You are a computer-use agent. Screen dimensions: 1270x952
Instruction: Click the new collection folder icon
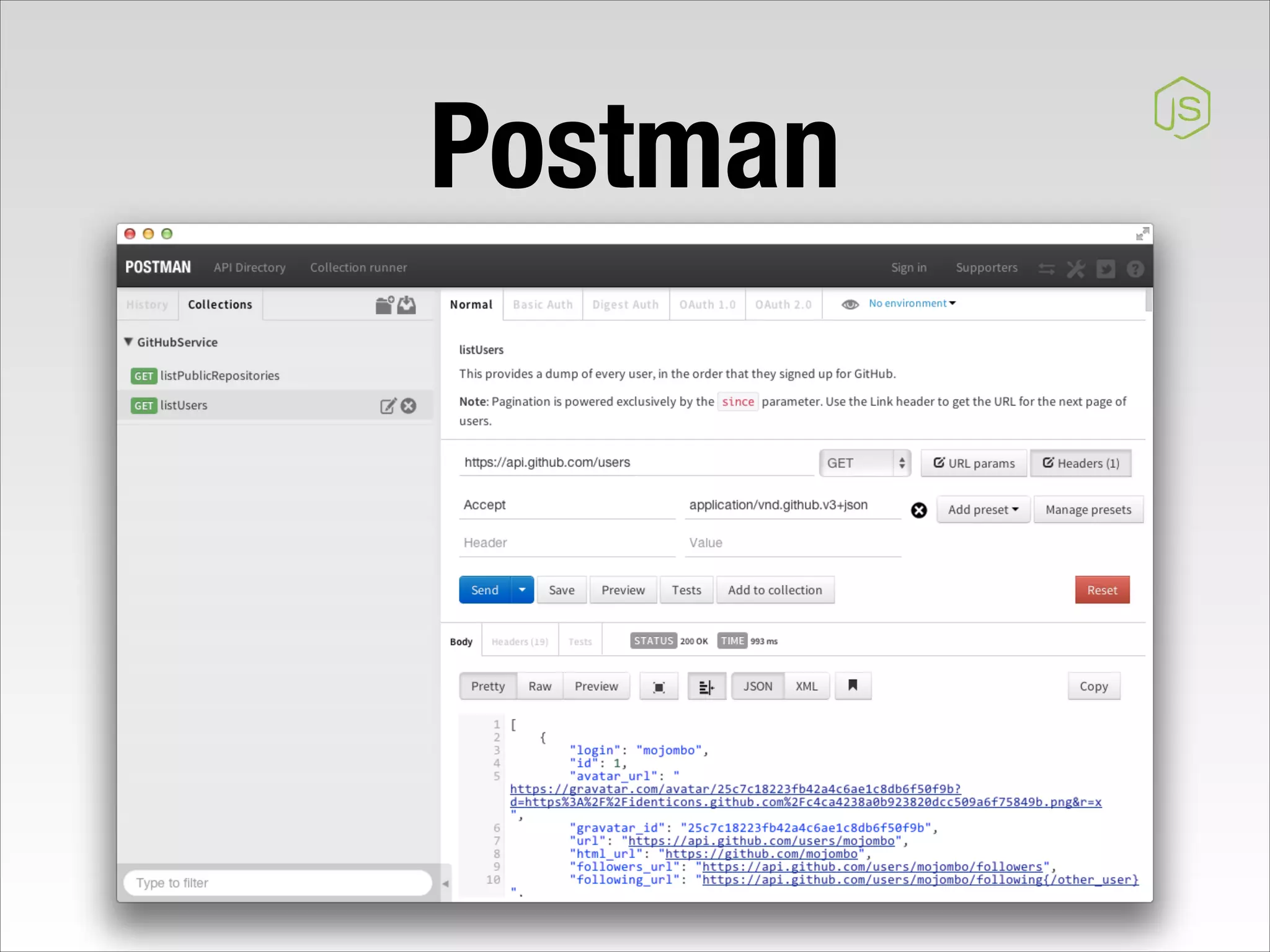coord(384,305)
